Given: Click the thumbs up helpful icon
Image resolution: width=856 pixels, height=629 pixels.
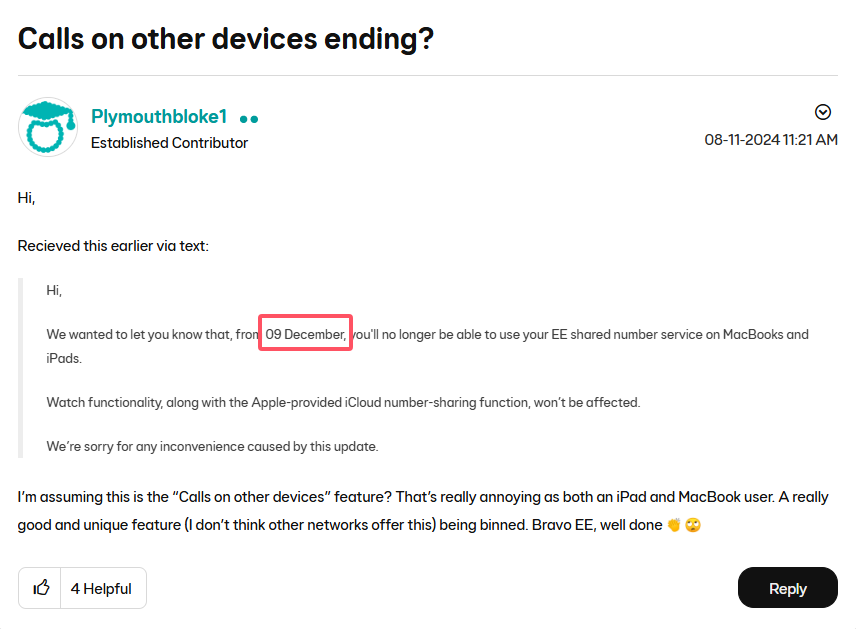Looking at the screenshot, I should pyautogui.click(x=41, y=588).
